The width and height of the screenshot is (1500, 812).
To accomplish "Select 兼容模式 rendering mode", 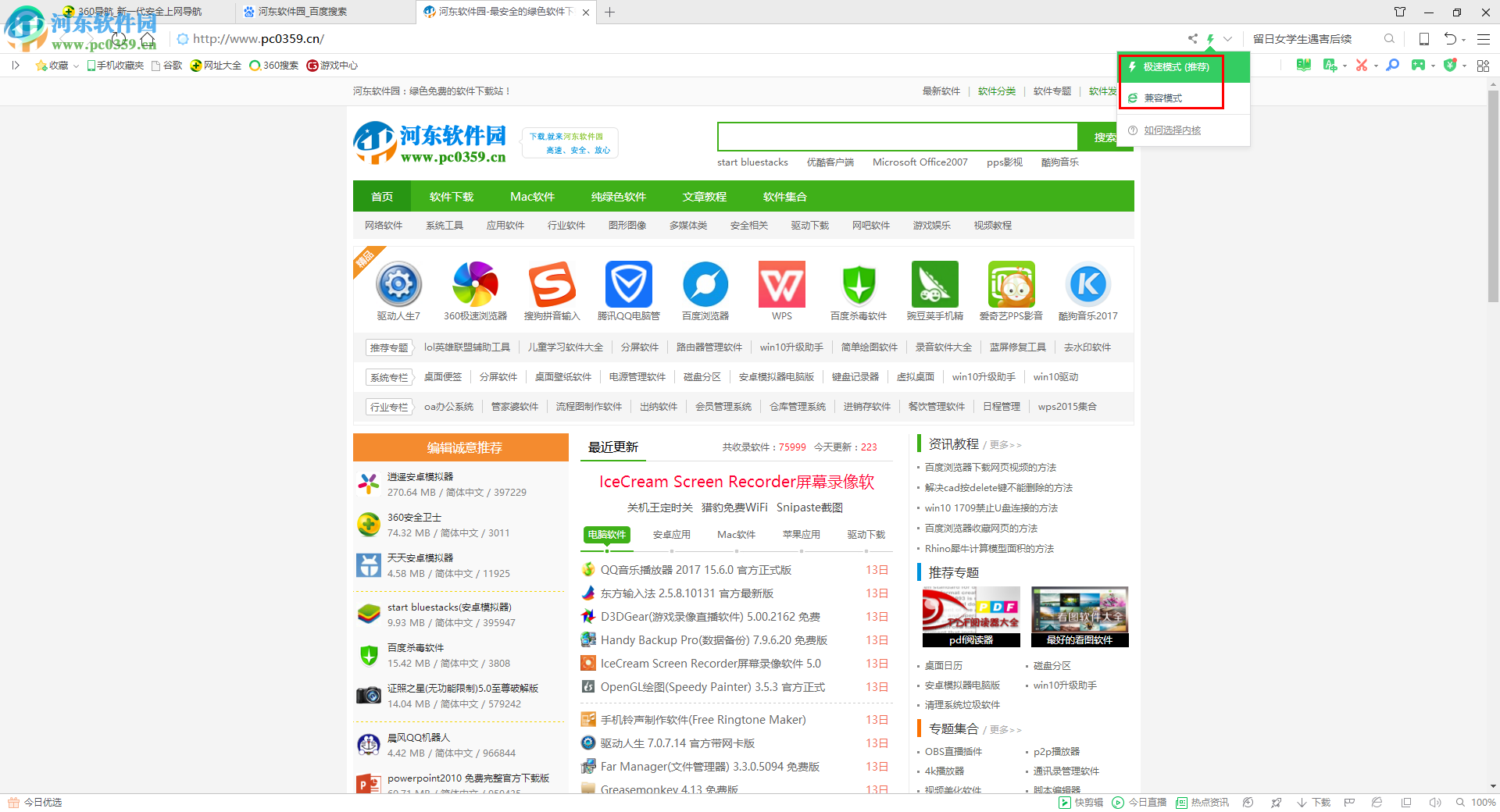I will pos(1163,98).
